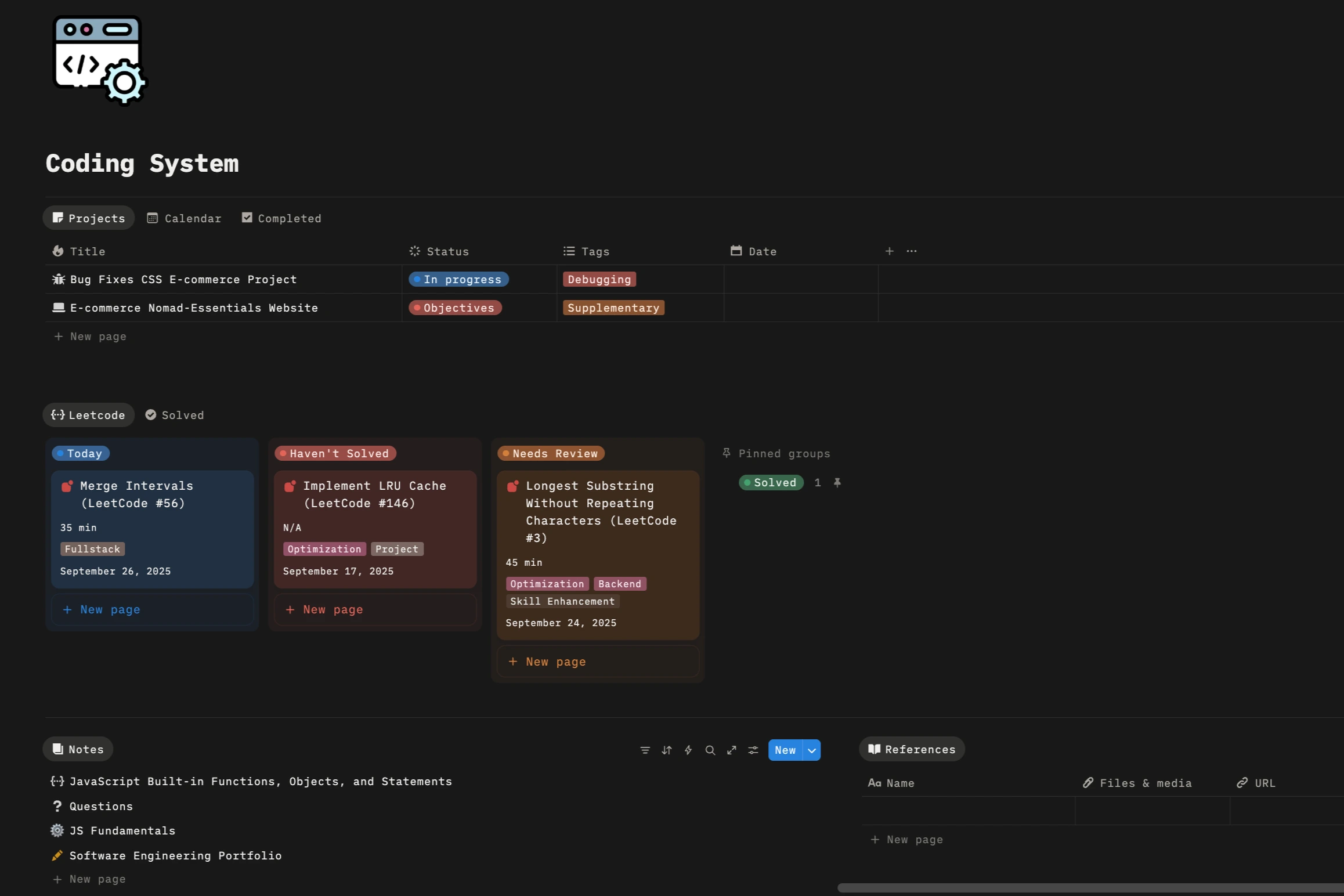1344x896 pixels.
Task: Switch to the Calendar view tab
Action: (x=184, y=218)
